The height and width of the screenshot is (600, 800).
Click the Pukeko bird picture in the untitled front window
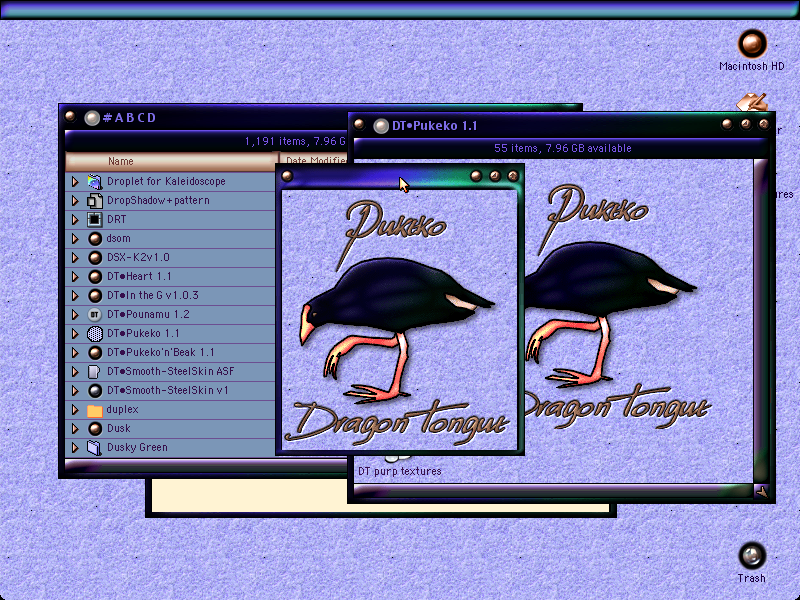(399, 321)
